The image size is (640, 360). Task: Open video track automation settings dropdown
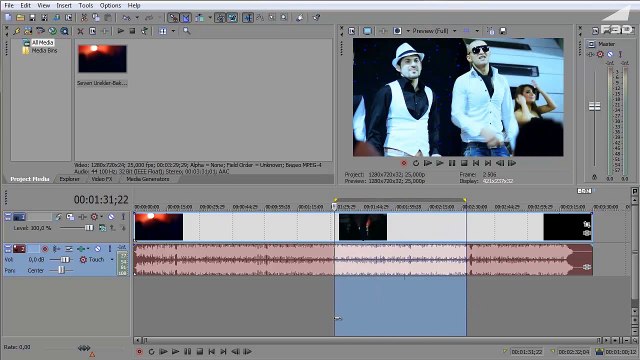102,217
